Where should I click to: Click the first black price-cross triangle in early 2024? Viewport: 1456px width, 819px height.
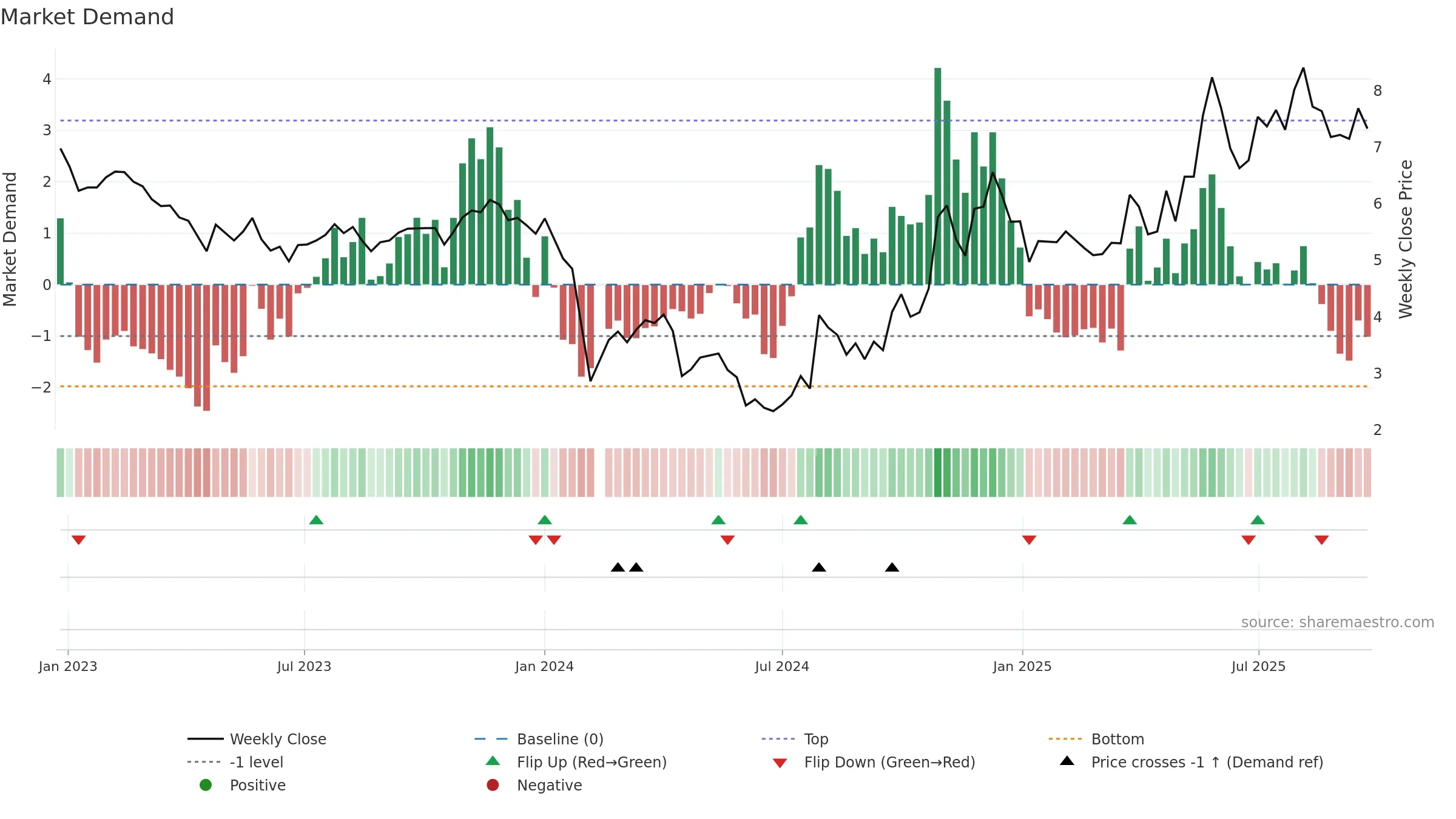(x=618, y=567)
